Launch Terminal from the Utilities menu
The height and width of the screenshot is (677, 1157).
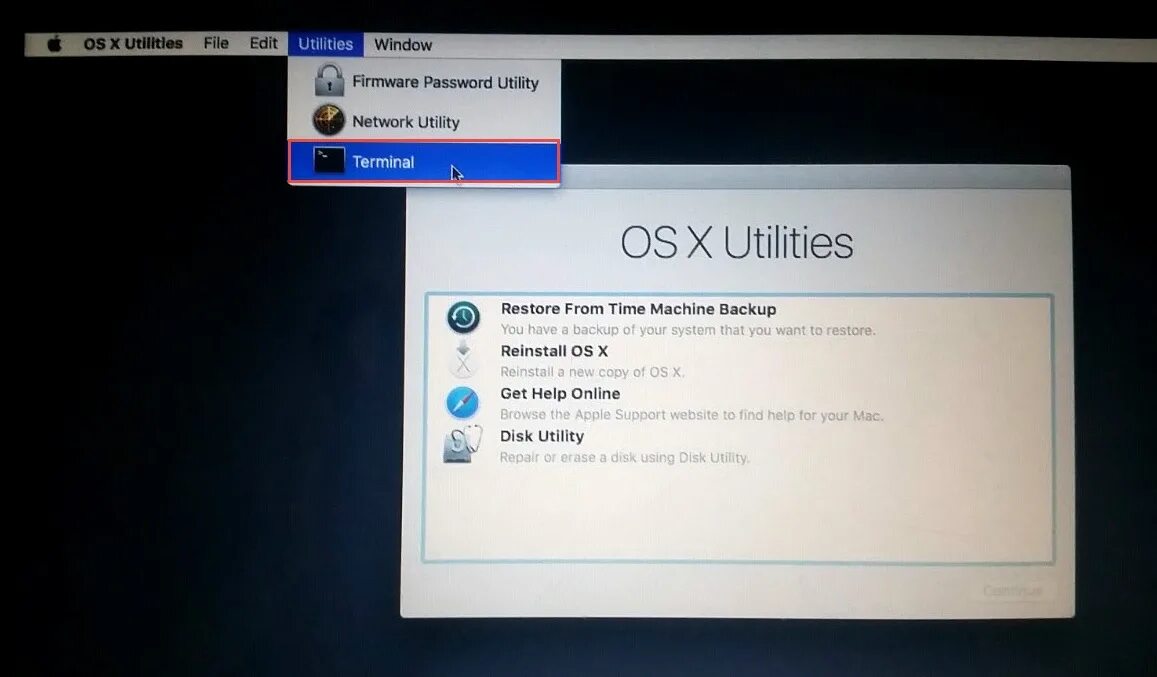[424, 161]
